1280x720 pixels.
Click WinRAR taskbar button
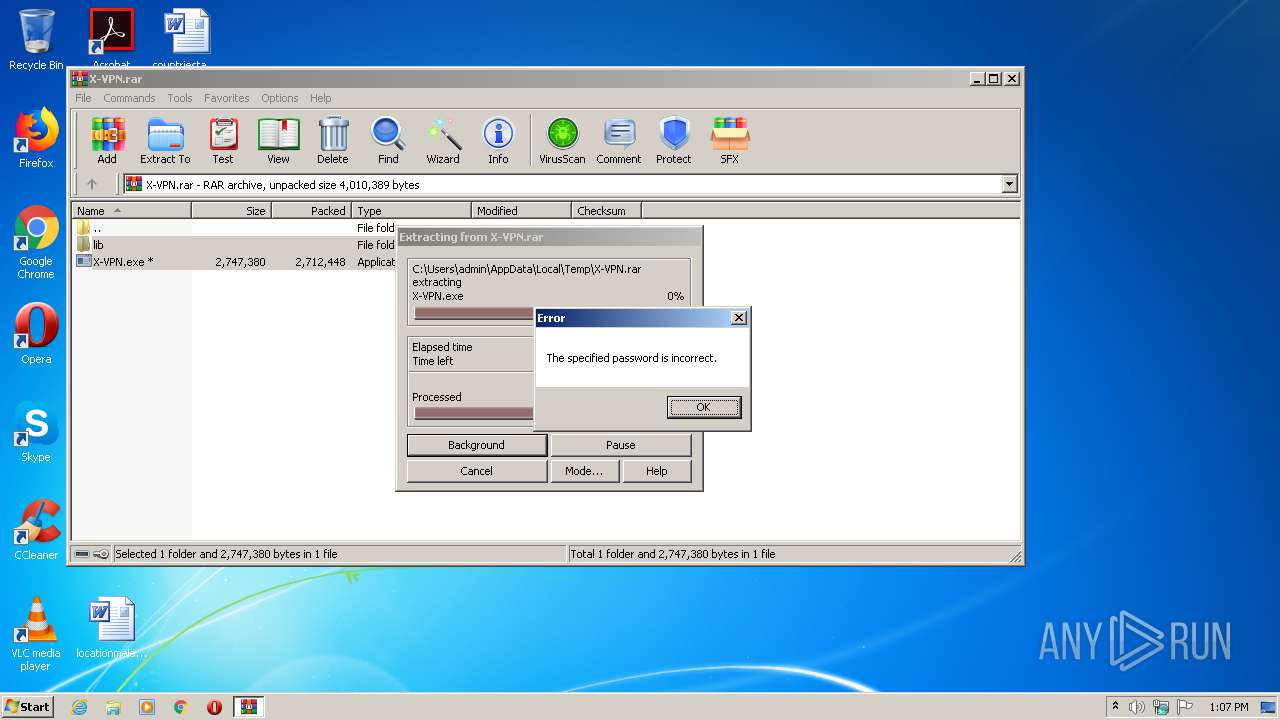[x=249, y=707]
